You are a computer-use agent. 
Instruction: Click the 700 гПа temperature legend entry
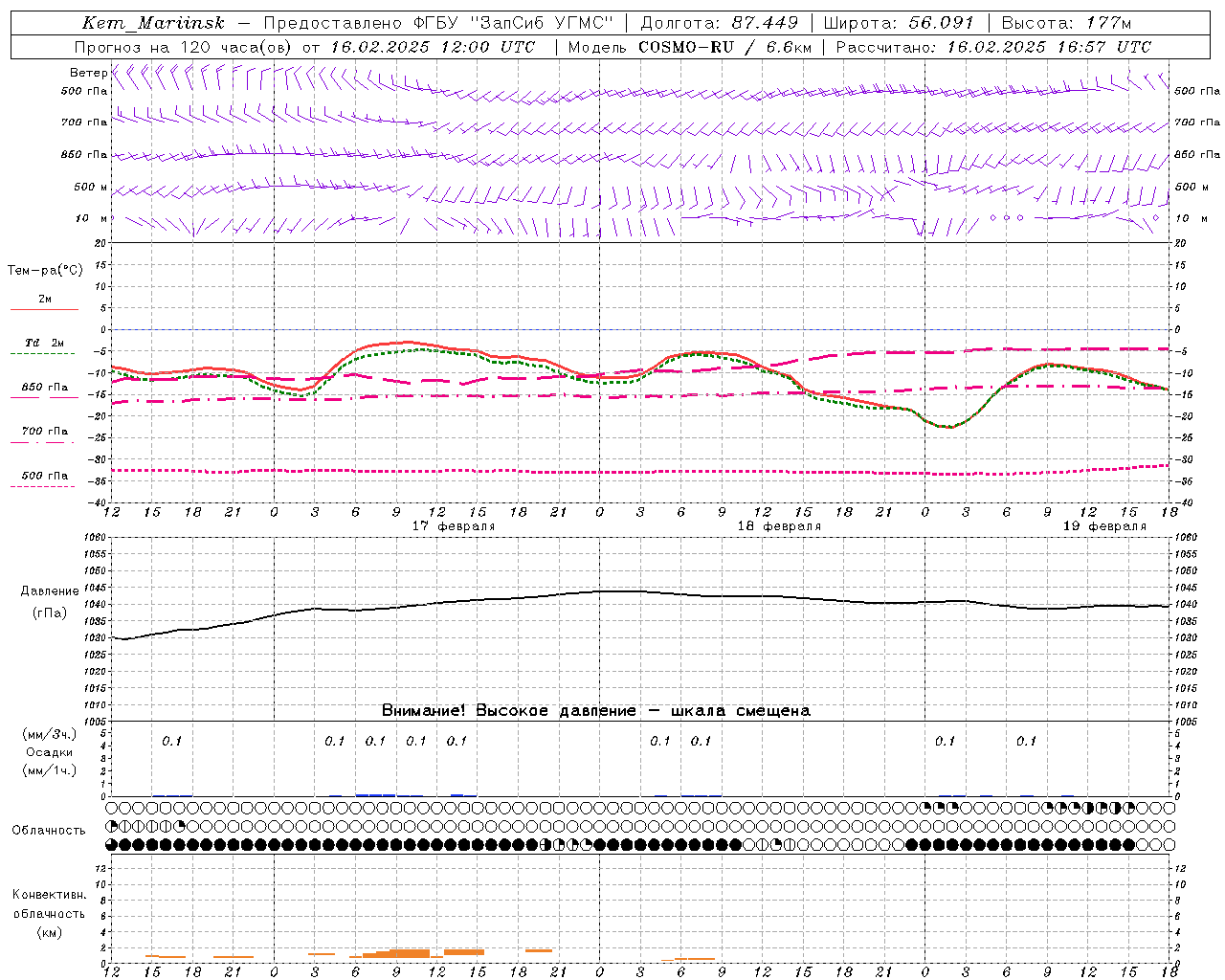pos(44,432)
